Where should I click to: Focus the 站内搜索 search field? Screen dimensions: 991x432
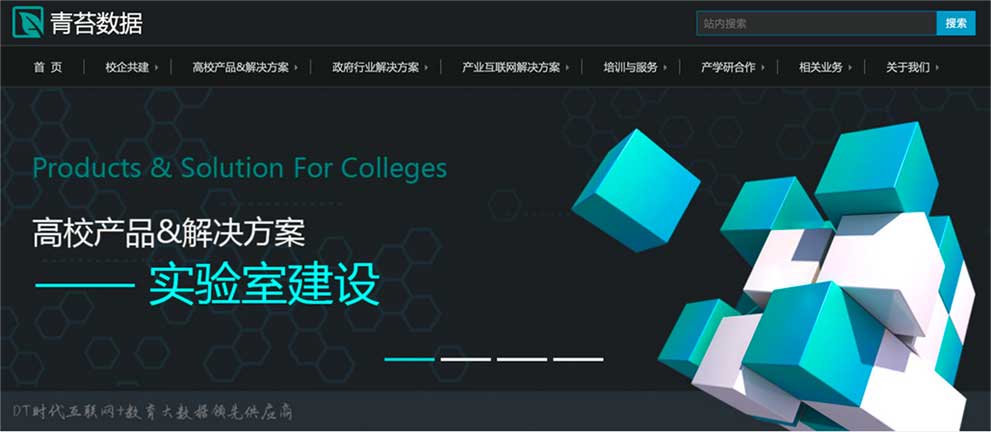click(x=816, y=23)
